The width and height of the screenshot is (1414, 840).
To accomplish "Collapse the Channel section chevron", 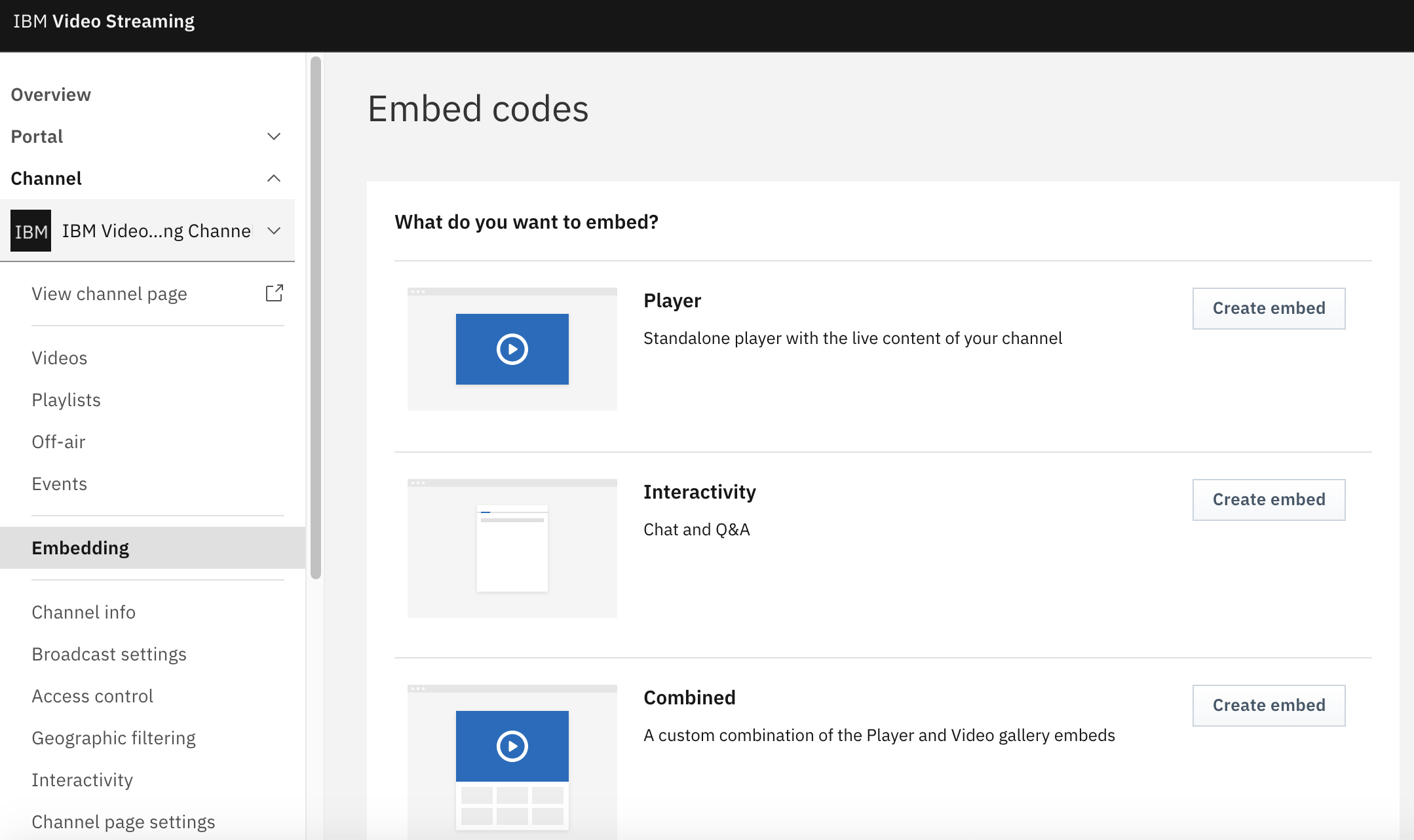I will coord(274,178).
